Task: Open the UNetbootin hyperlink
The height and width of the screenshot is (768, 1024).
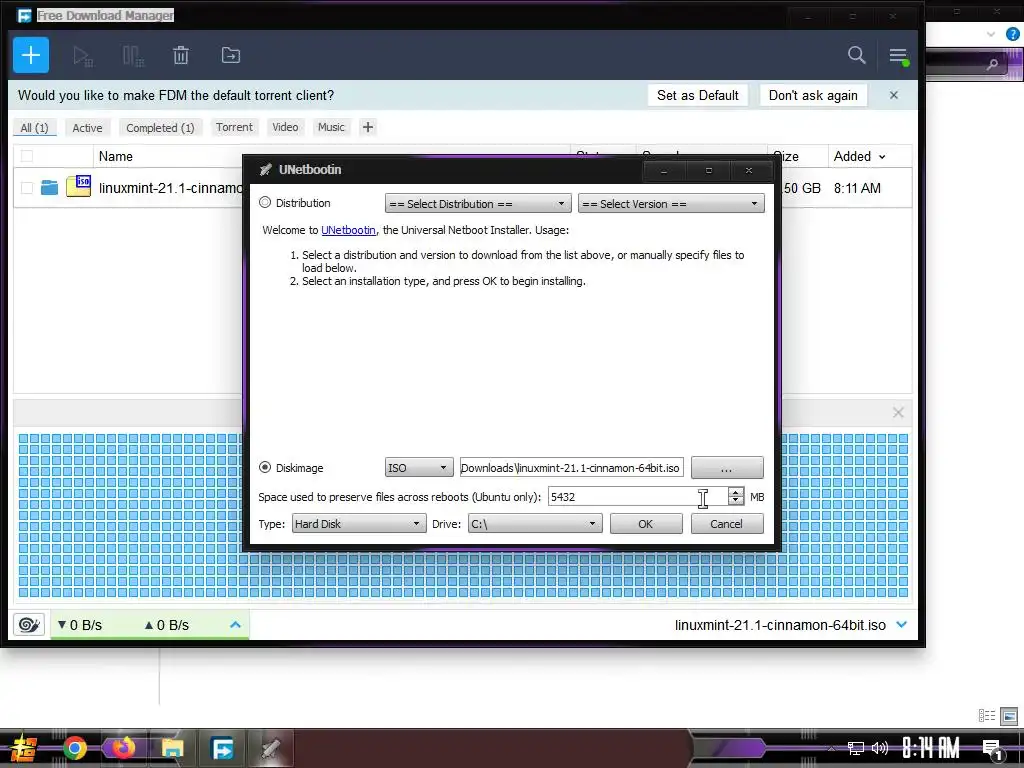Action: (x=348, y=230)
